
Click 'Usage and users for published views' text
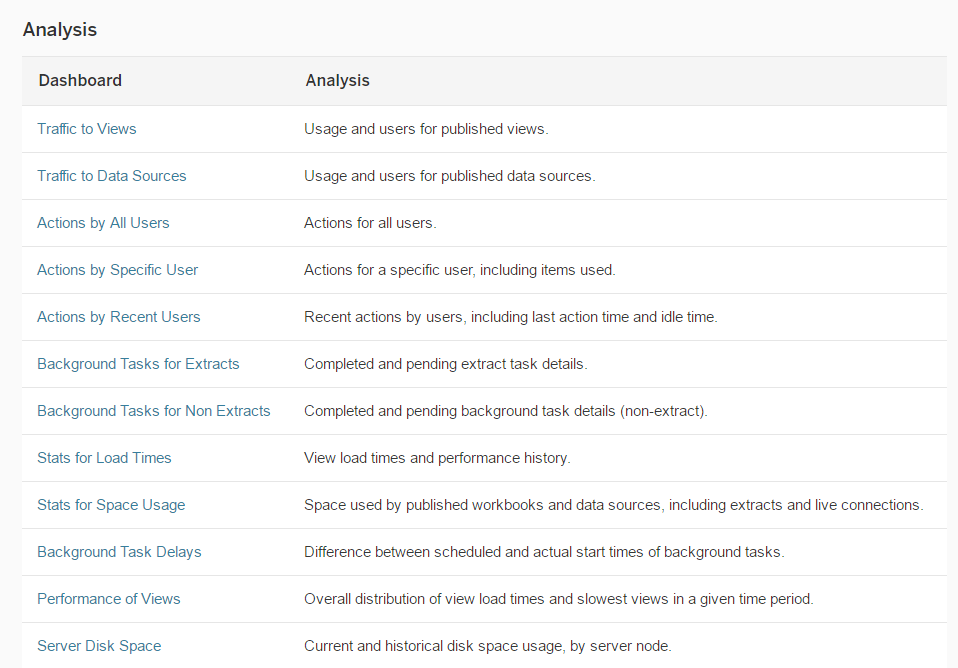pos(426,129)
